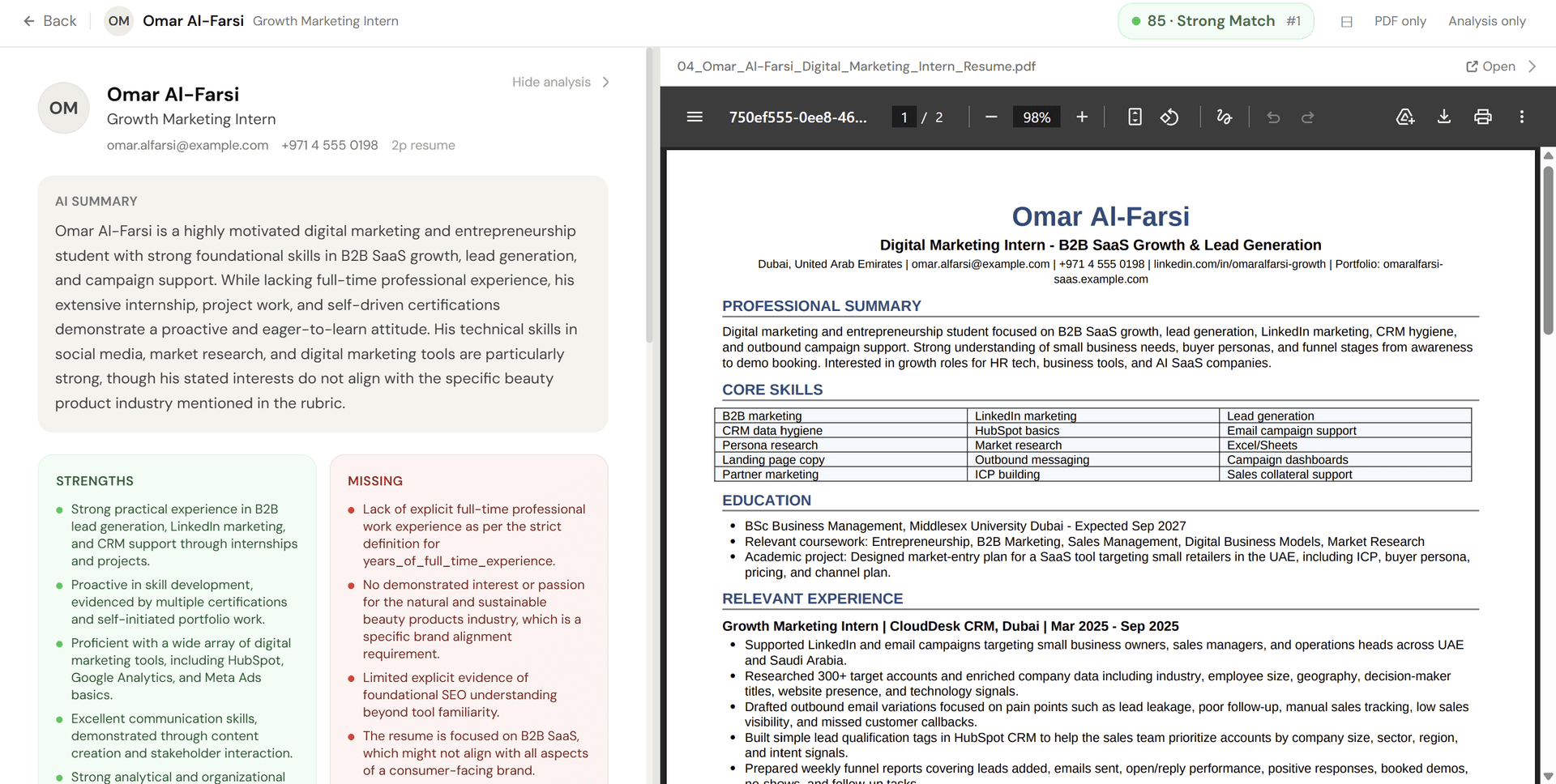
Task: Click RELEVANT EXPERIENCE heading in PDF
Action: 812,599
